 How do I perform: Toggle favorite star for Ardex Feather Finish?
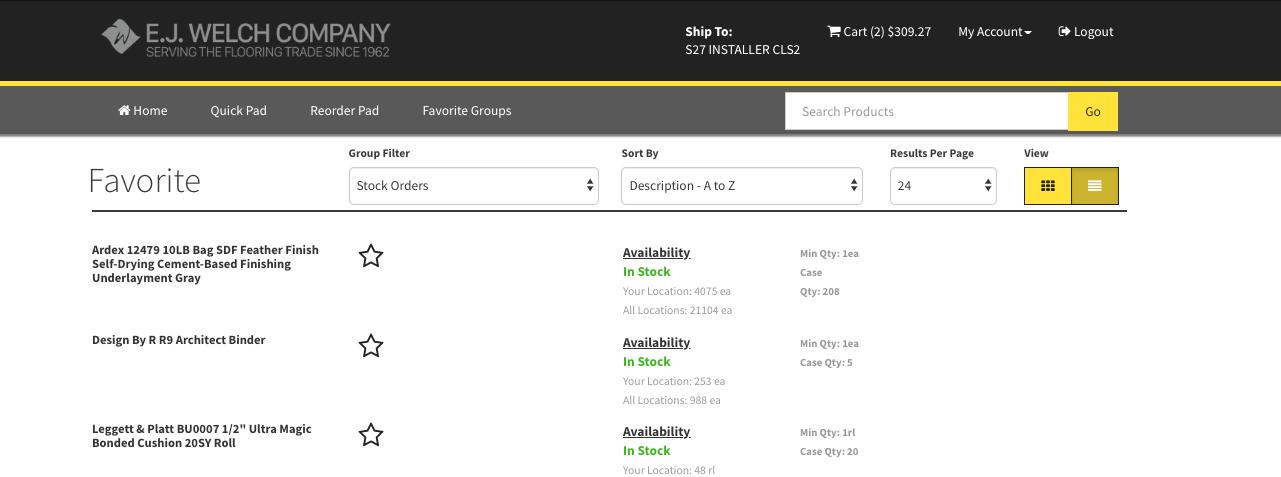[x=371, y=256]
